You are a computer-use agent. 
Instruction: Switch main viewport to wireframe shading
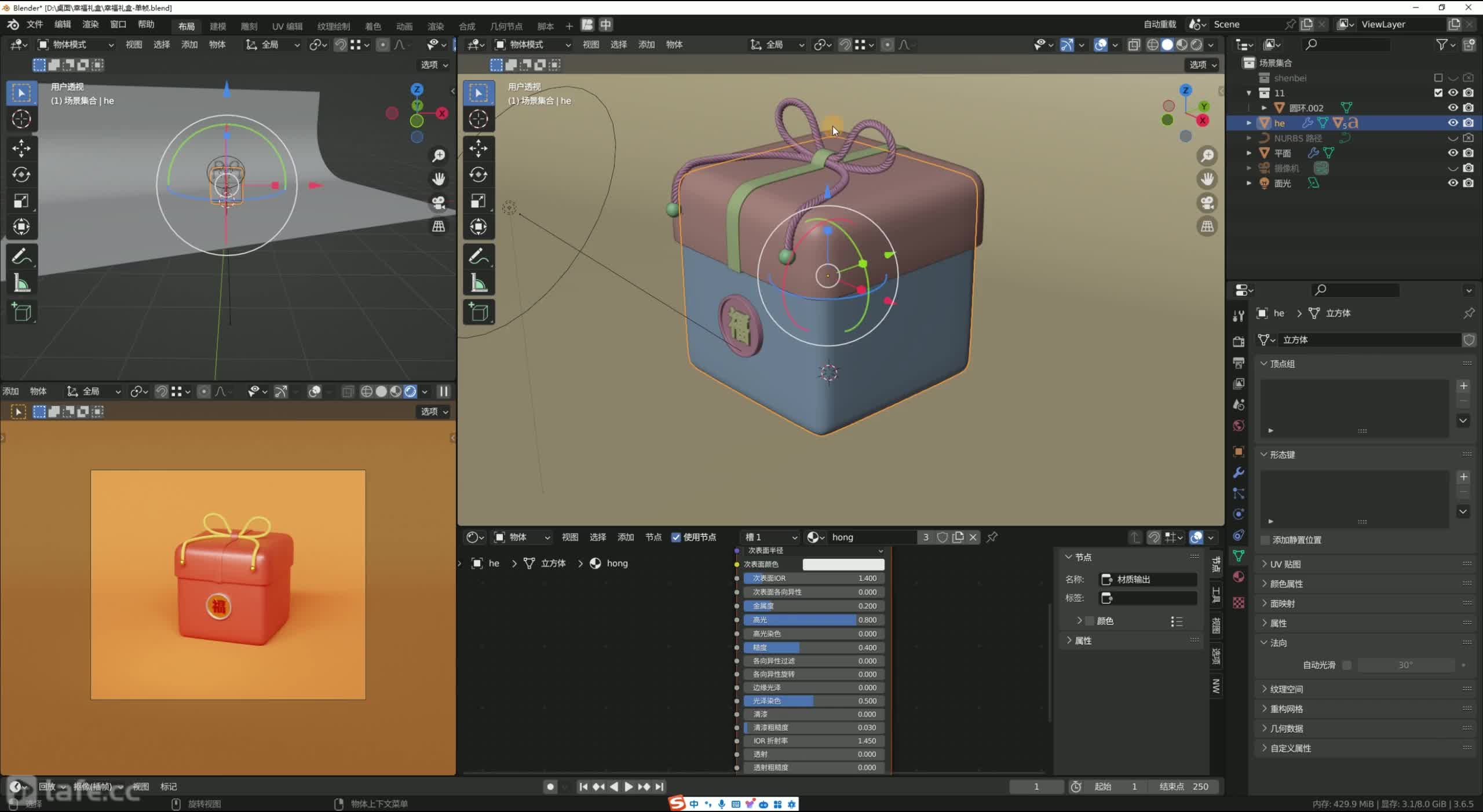(1153, 45)
